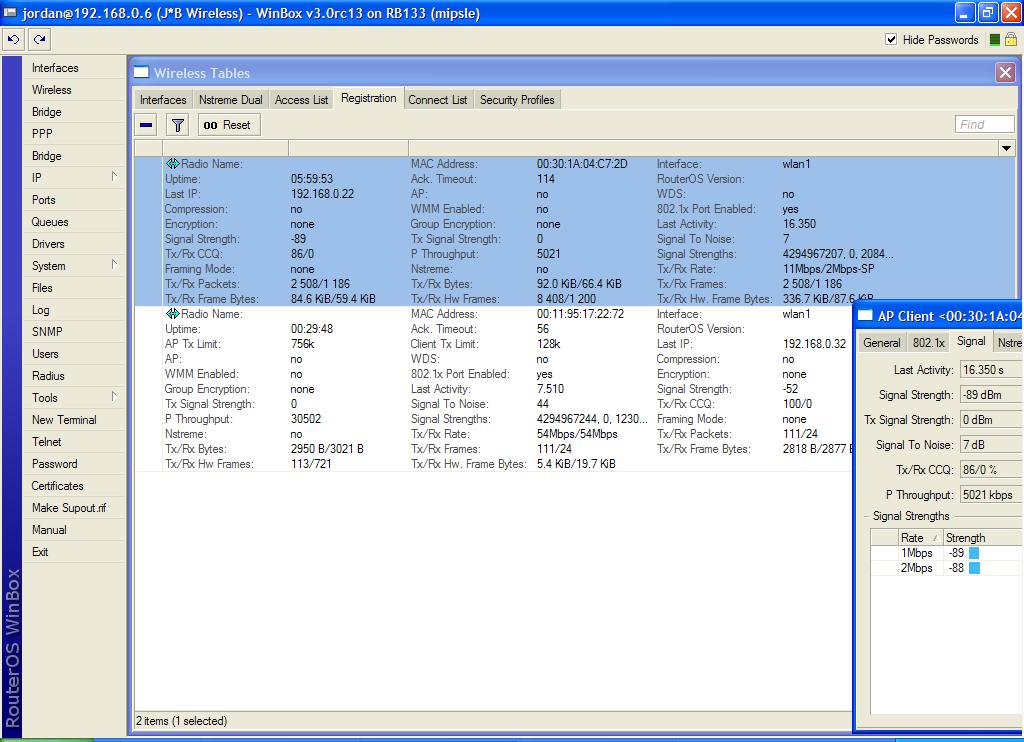Viewport: 1024px width, 742px height.
Task: Open New Terminal from the sidebar
Action: tap(64, 420)
